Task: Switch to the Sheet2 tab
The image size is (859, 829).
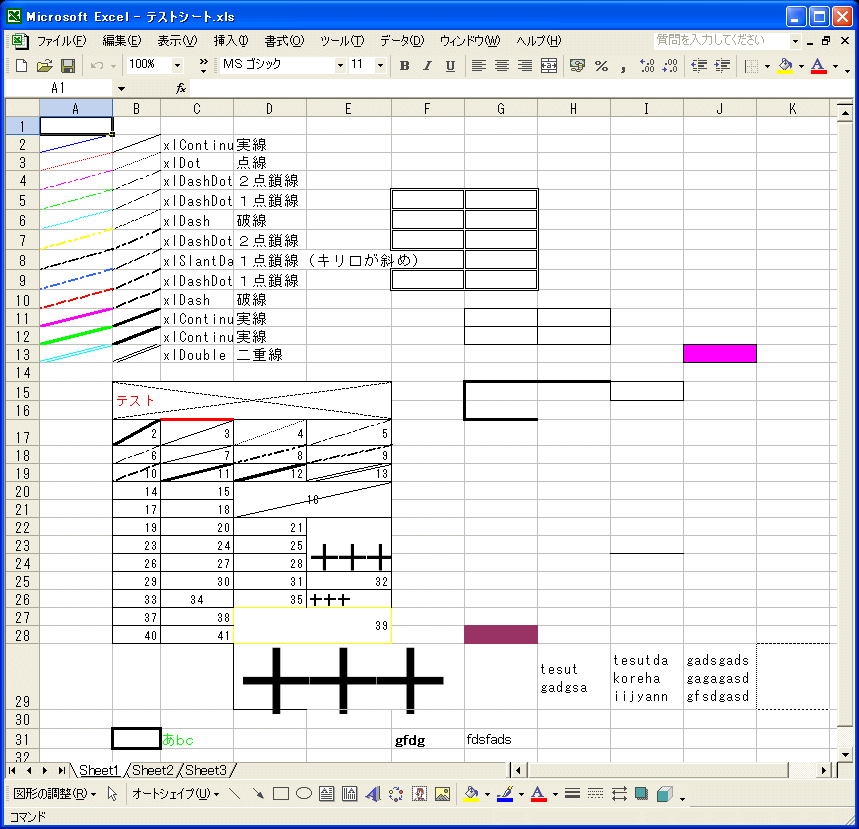Action: [x=152, y=770]
